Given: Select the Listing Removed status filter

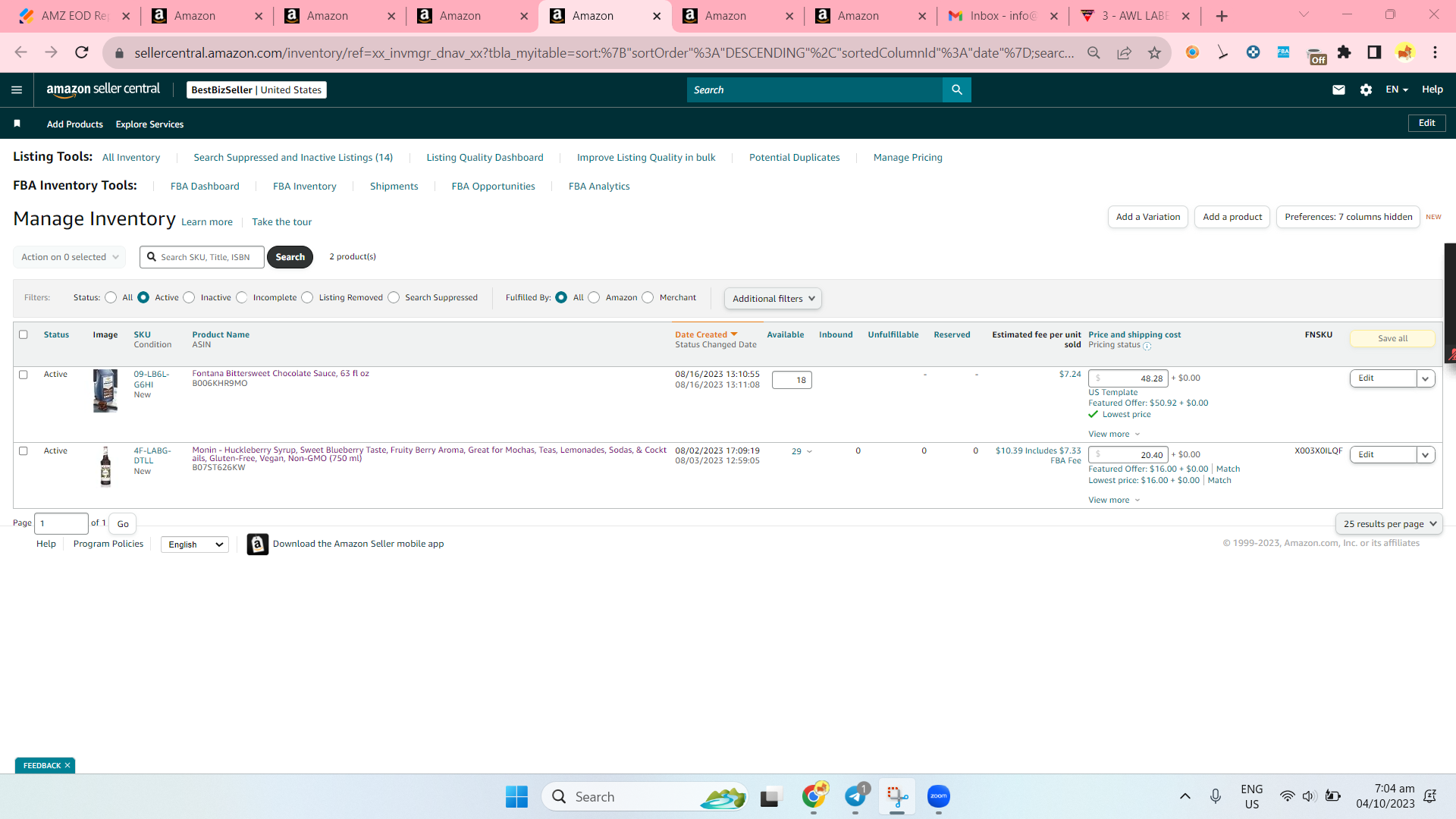Looking at the screenshot, I should coord(307,297).
